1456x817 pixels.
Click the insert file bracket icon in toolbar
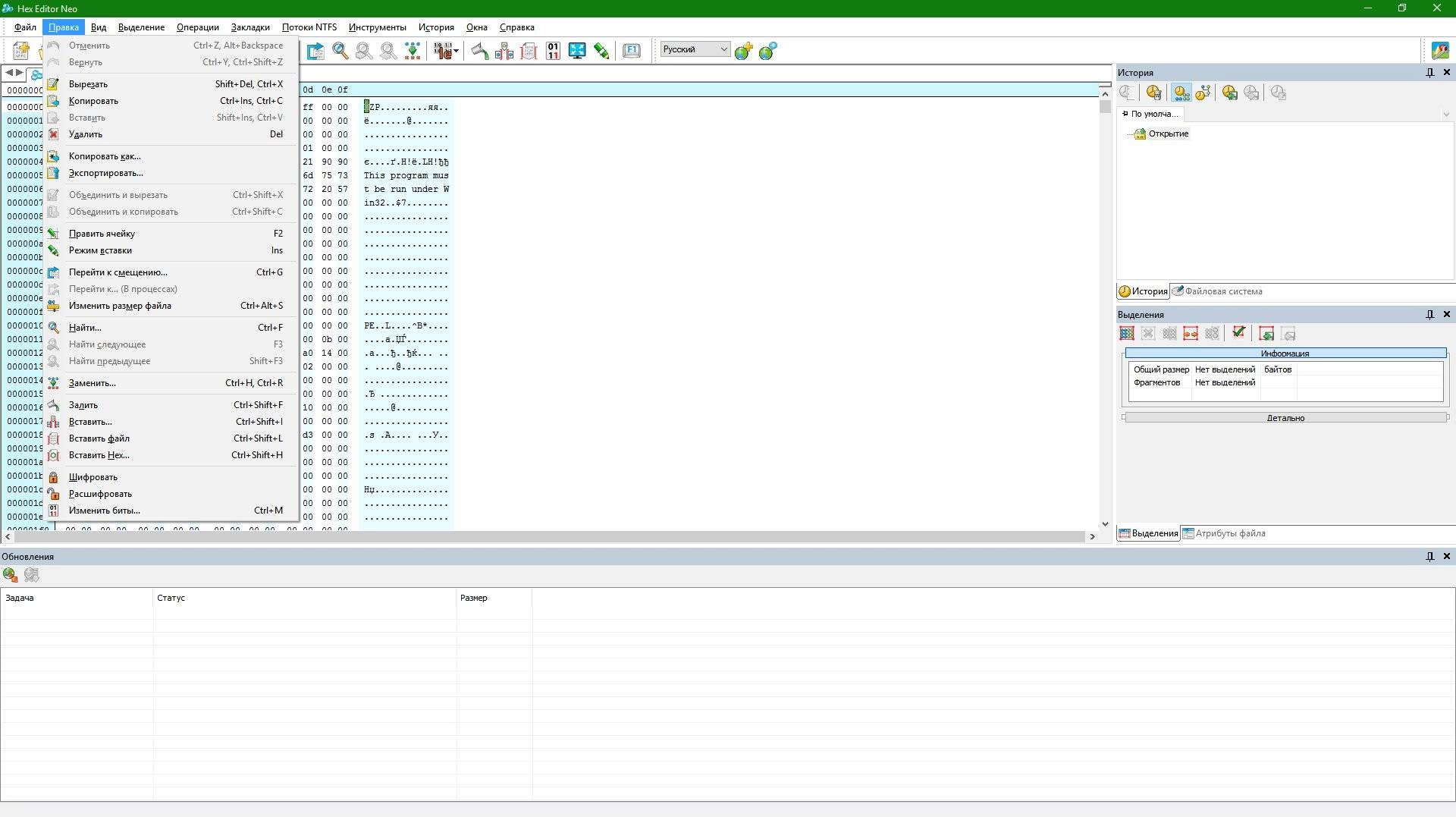tap(529, 51)
